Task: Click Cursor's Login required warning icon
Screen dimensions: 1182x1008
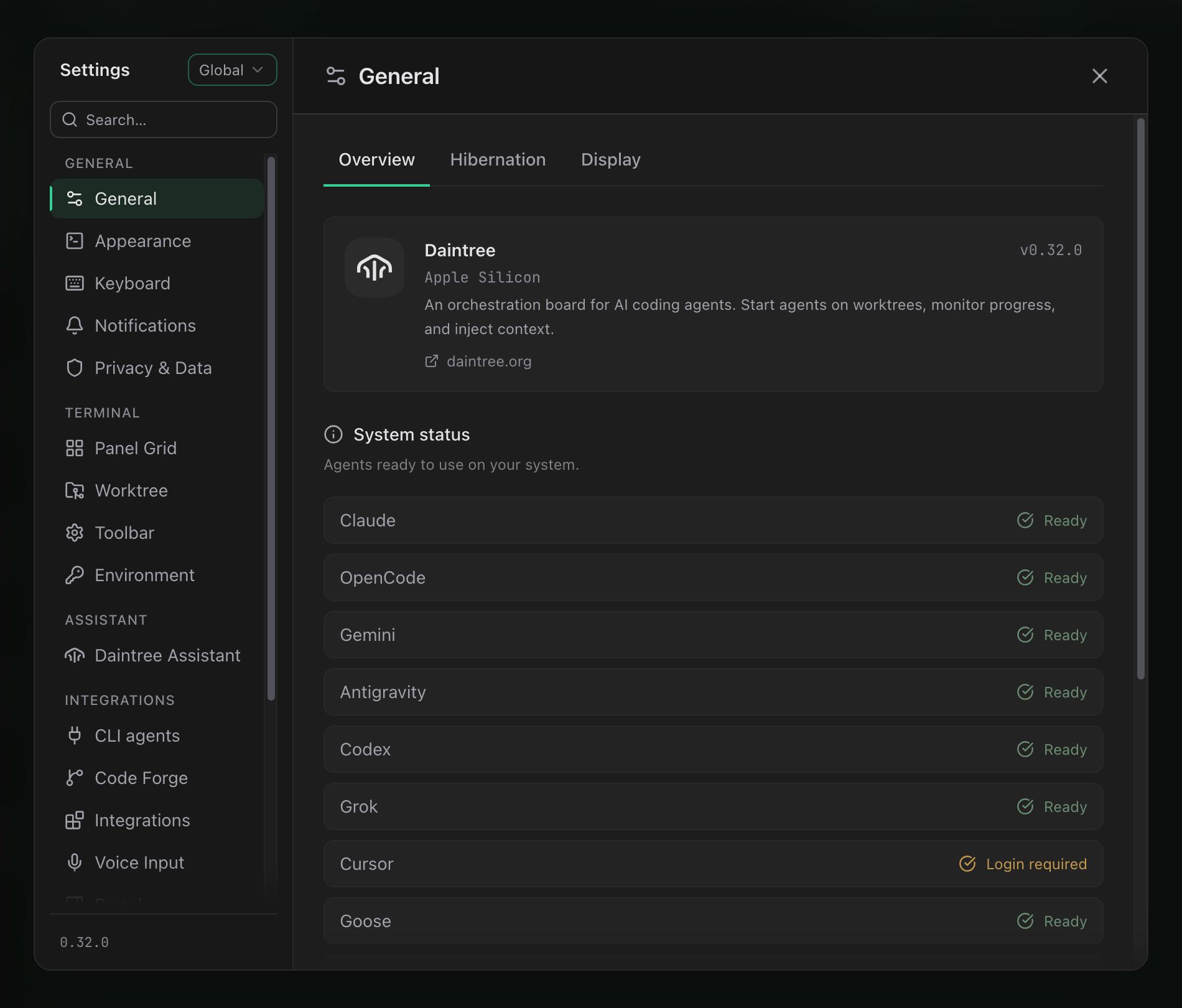Action: pyautogui.click(x=967, y=864)
